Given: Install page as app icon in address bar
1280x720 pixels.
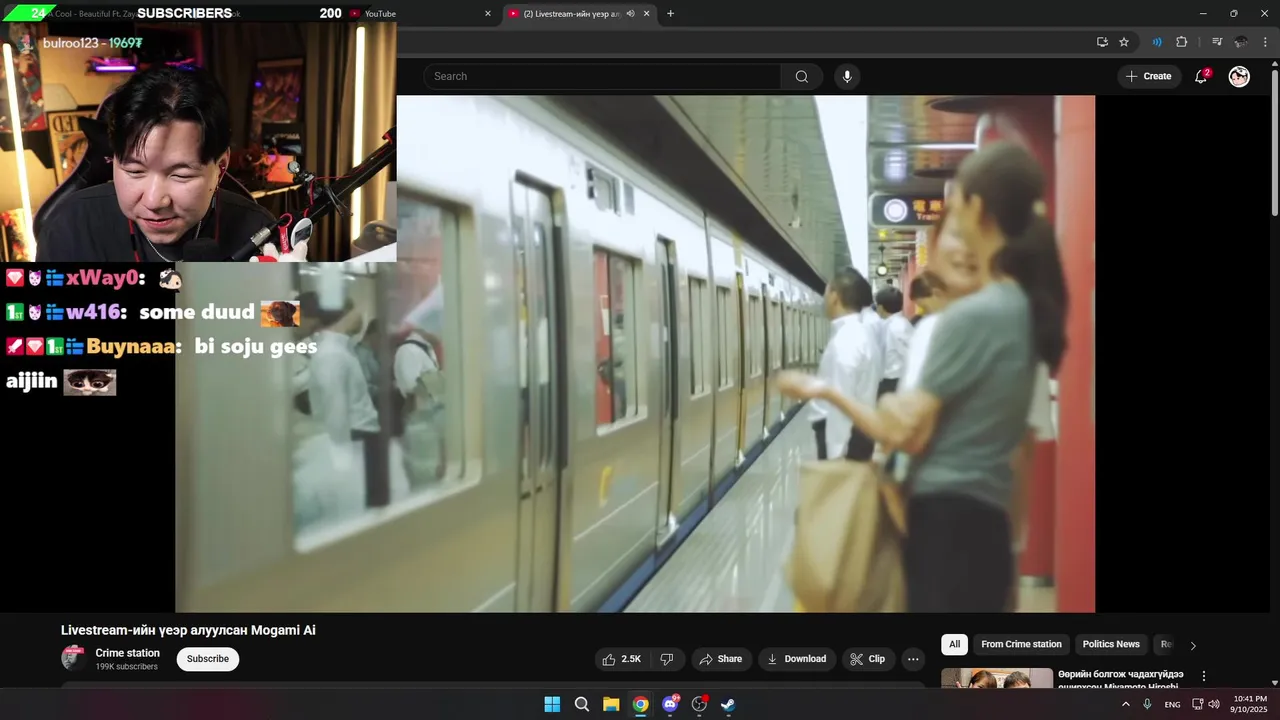Looking at the screenshot, I should pos(1102,42).
